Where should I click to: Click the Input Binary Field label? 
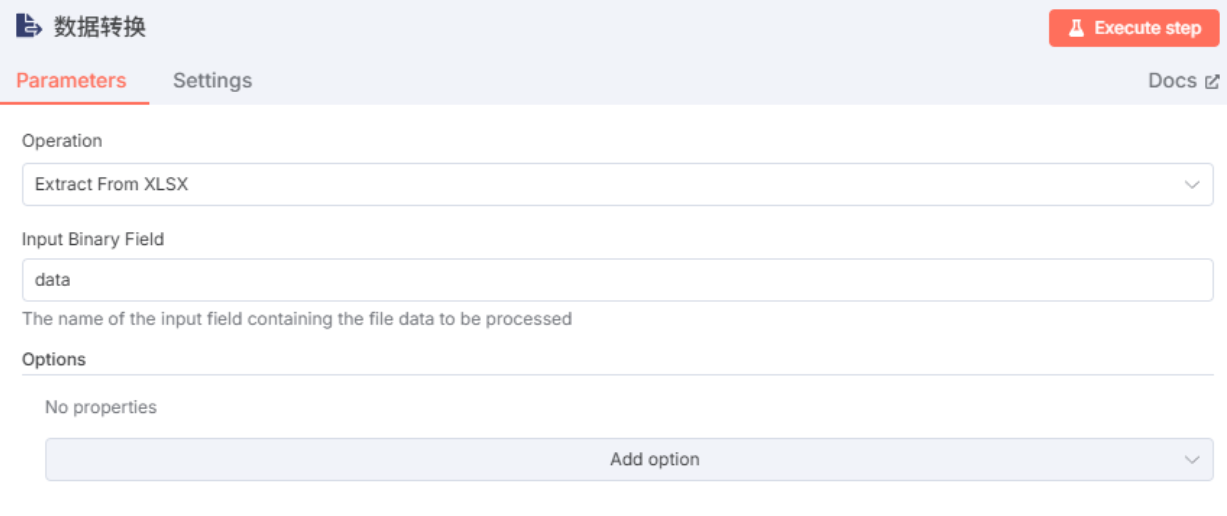pos(93,240)
